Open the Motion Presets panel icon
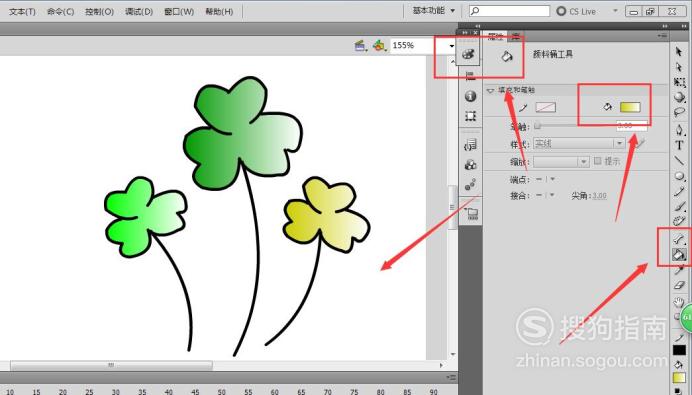 click(x=471, y=184)
